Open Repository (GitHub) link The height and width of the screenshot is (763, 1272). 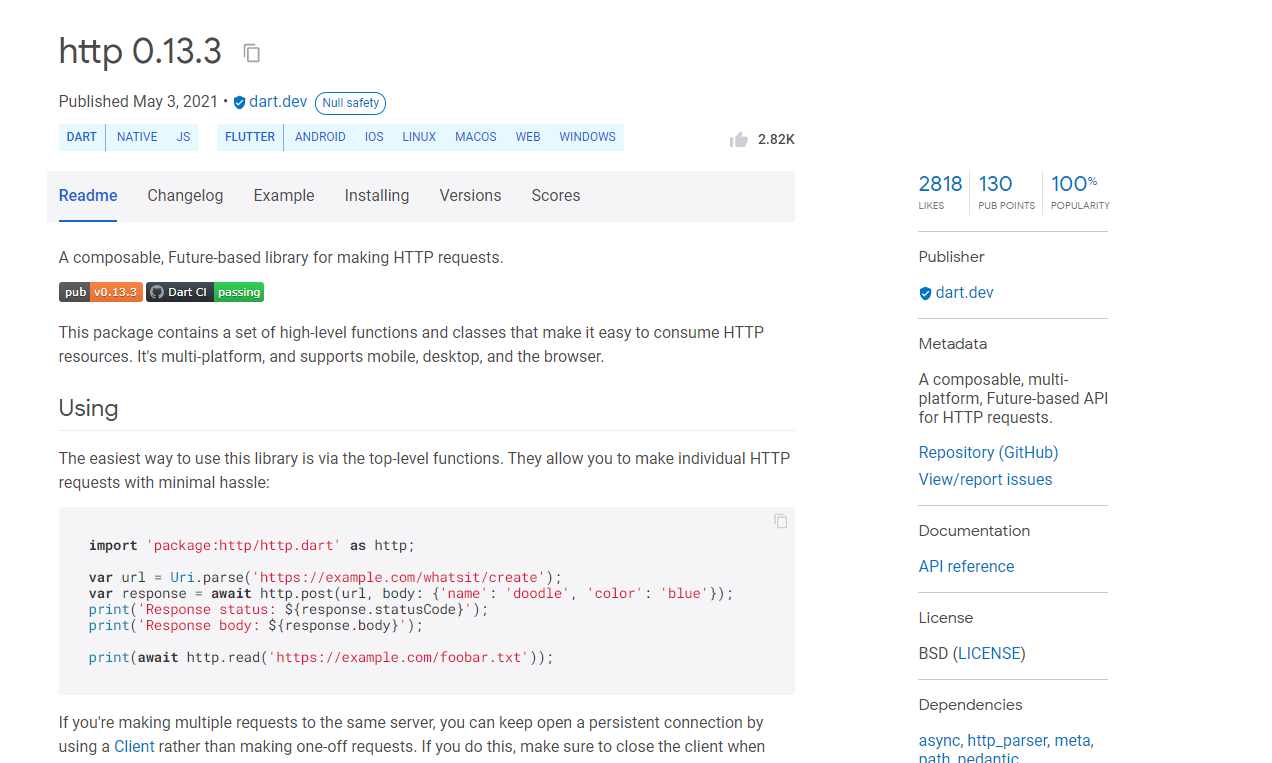click(x=988, y=453)
